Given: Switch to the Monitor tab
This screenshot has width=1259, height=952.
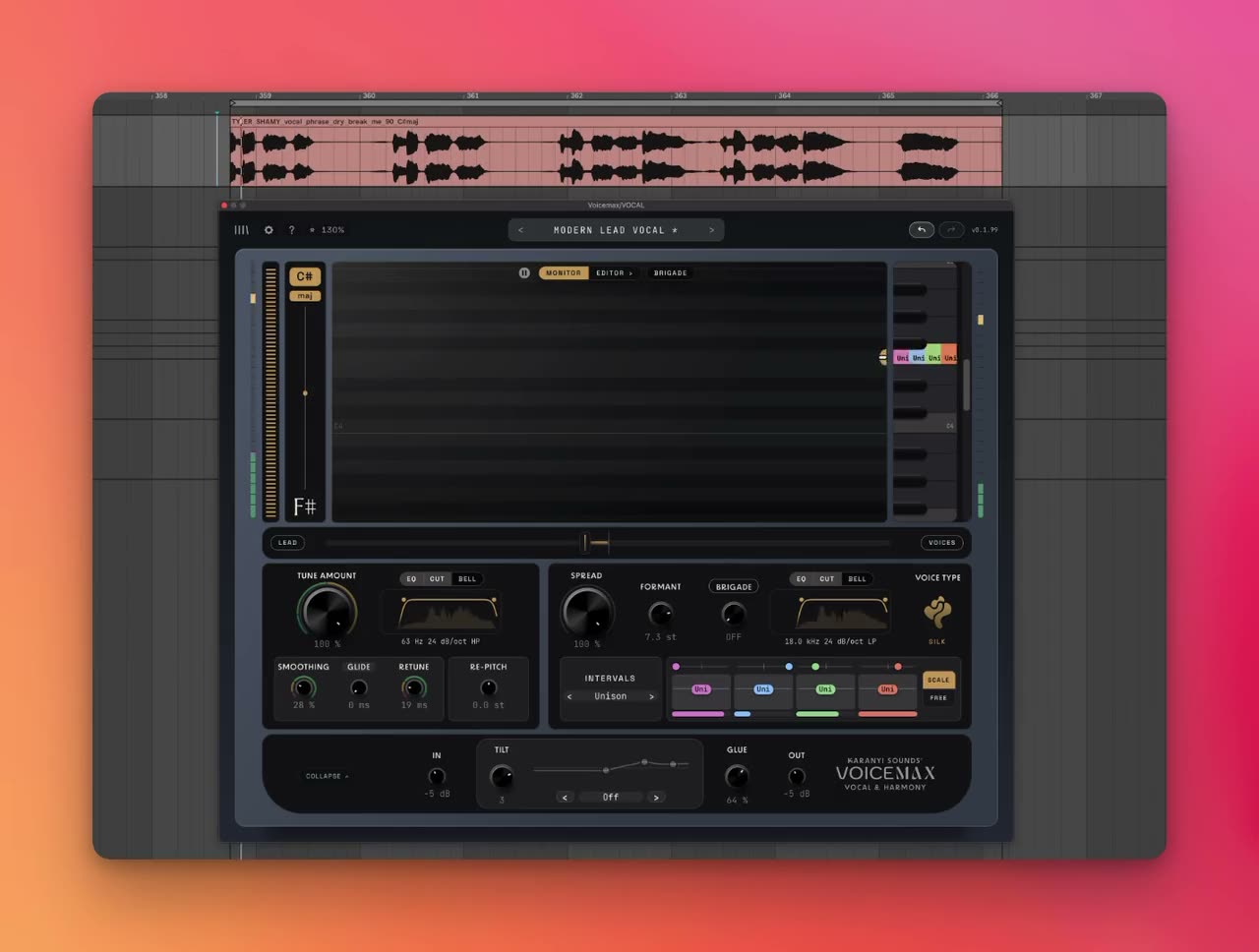Looking at the screenshot, I should point(564,273).
